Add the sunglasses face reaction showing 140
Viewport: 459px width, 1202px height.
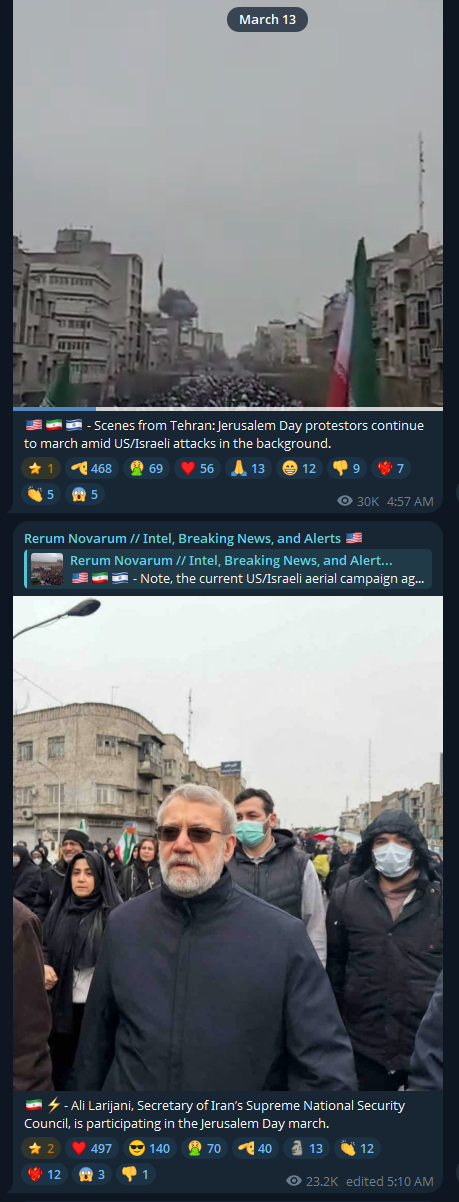point(148,1148)
